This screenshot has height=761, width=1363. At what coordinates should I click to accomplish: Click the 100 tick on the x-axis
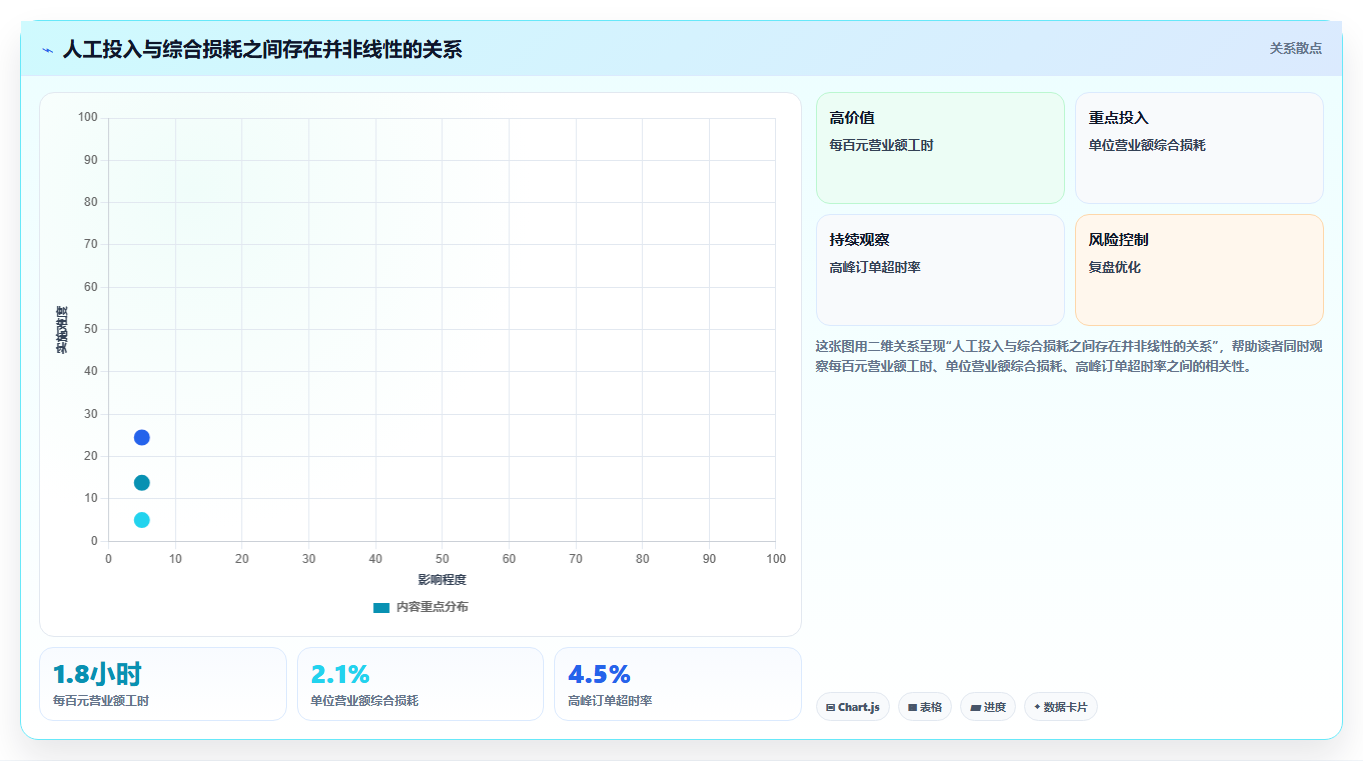click(x=776, y=559)
